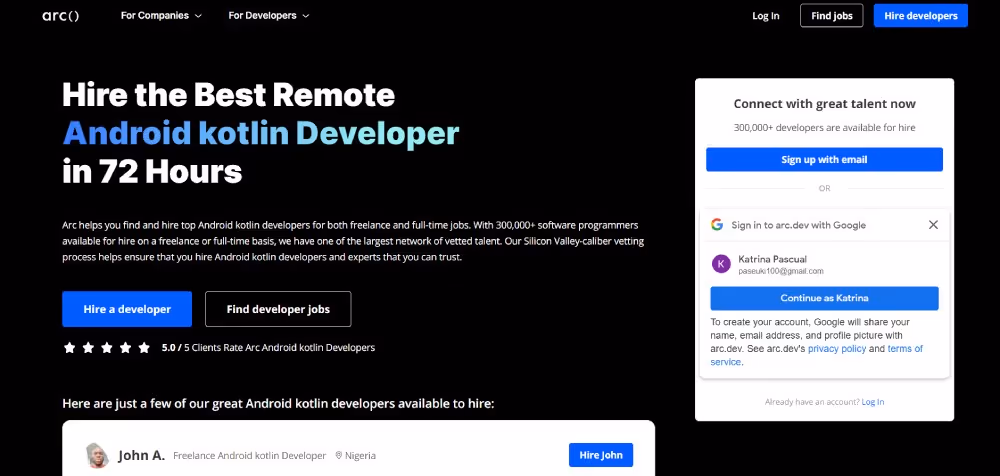The height and width of the screenshot is (476, 1000).
Task: Click the Hire developers button
Action: tap(920, 16)
